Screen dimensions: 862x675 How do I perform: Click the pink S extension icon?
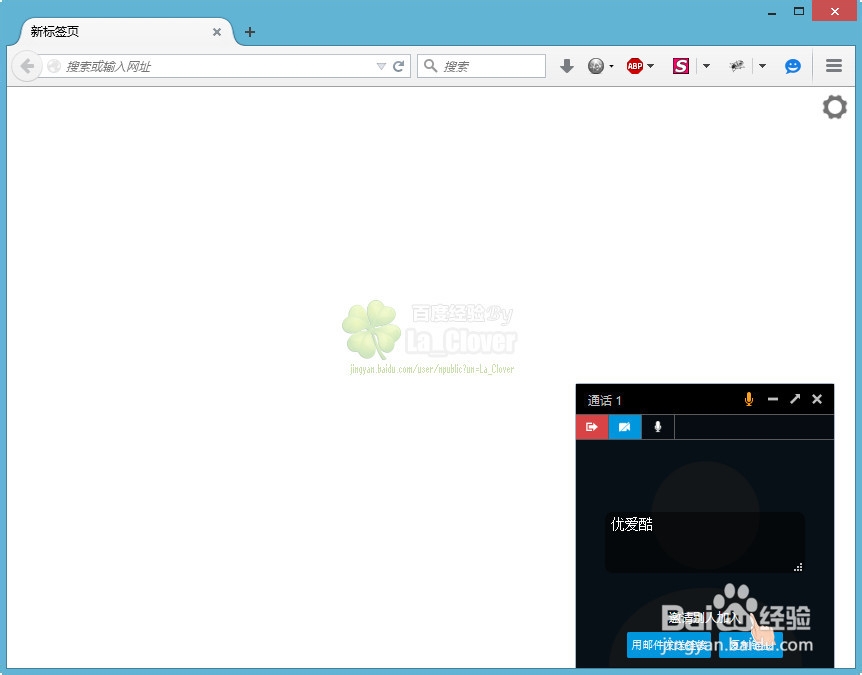tap(681, 67)
